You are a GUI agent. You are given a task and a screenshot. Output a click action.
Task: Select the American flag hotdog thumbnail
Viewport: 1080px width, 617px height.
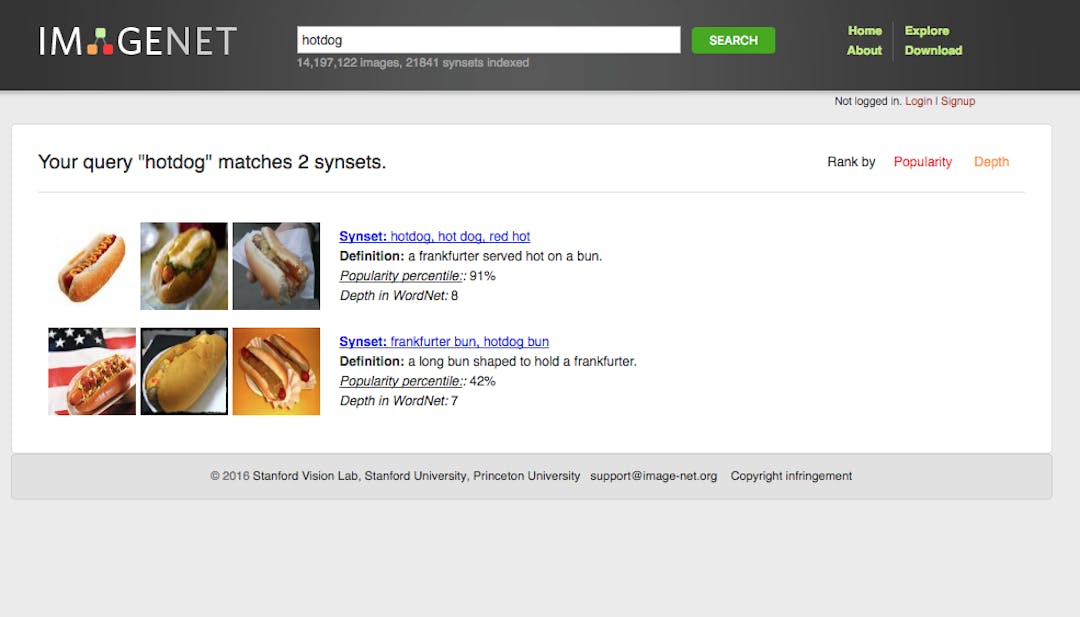coord(92,371)
